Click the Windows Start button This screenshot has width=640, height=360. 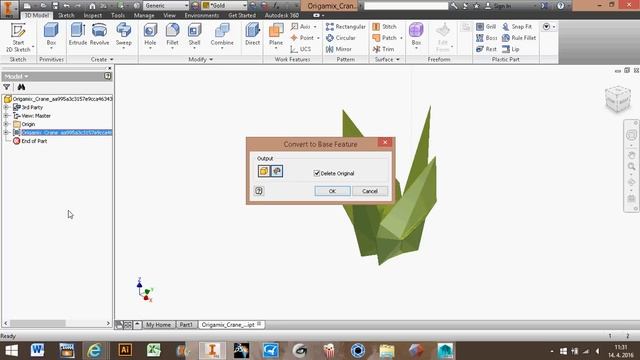[11, 351]
